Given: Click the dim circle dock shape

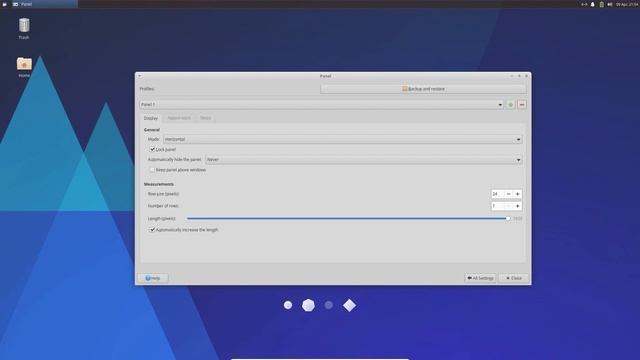Looking at the screenshot, I should 329,305.
